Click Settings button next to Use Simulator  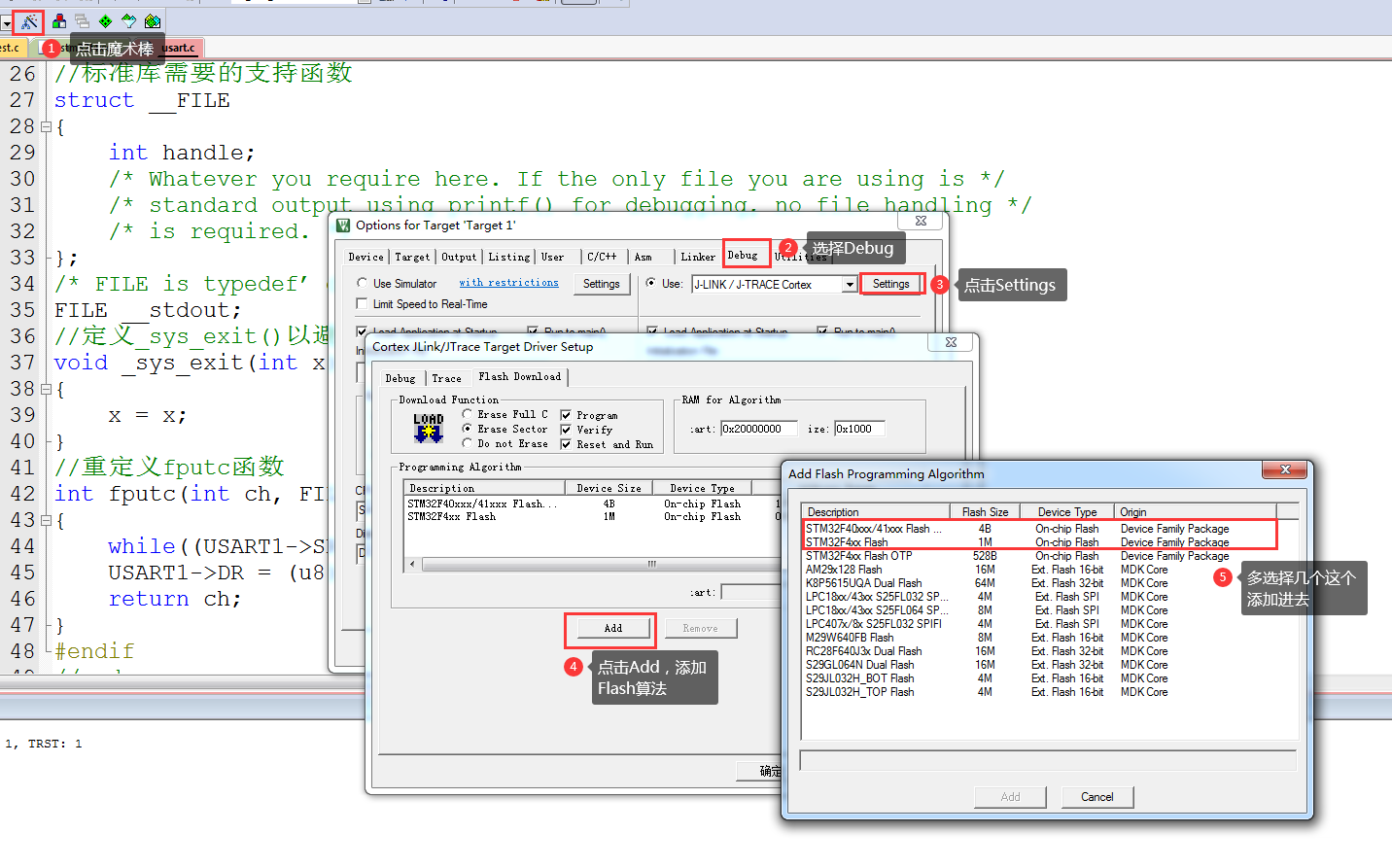coord(602,284)
